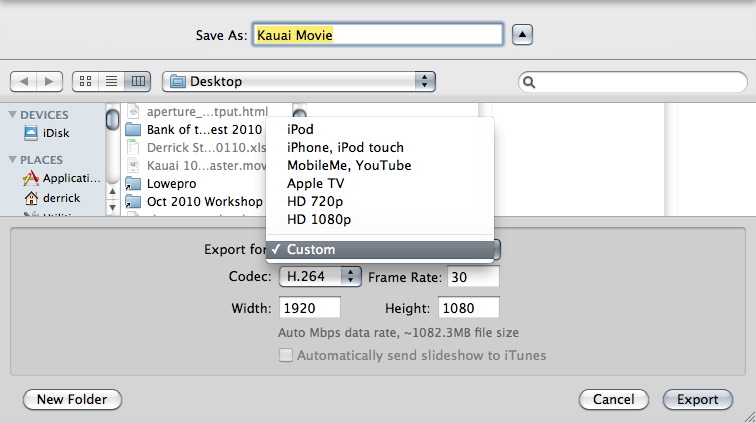Open iDisk in the sidebar
This screenshot has height=423, width=756.
tap(57, 133)
